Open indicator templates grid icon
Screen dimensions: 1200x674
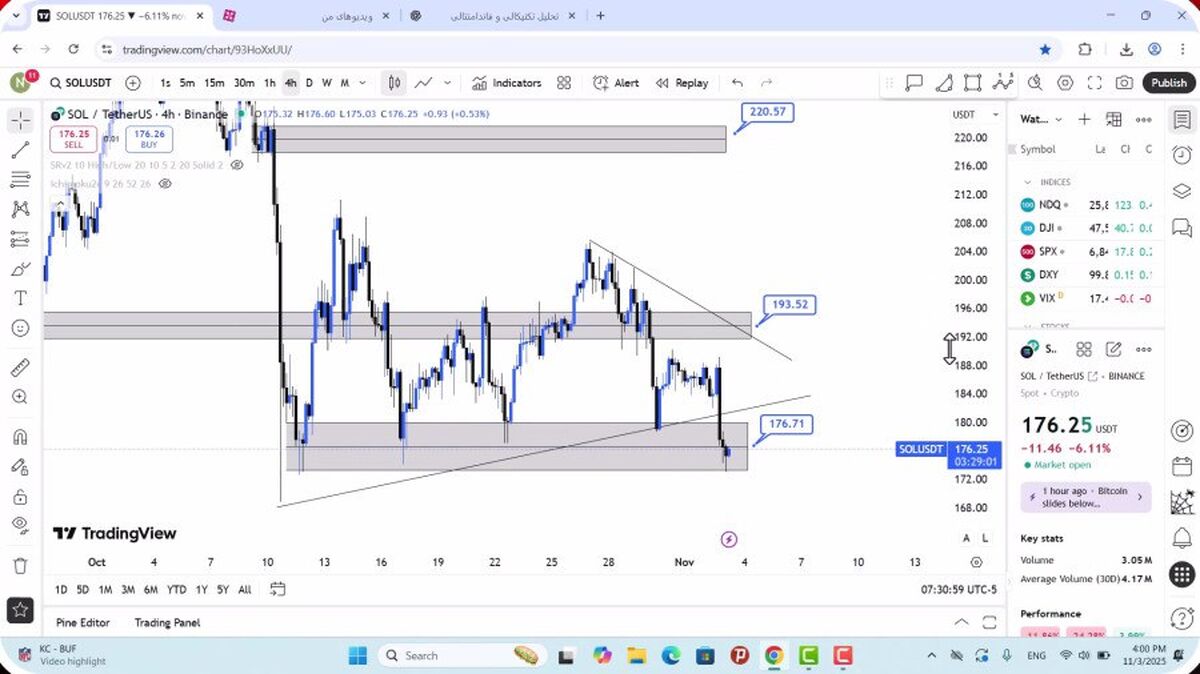pos(564,83)
